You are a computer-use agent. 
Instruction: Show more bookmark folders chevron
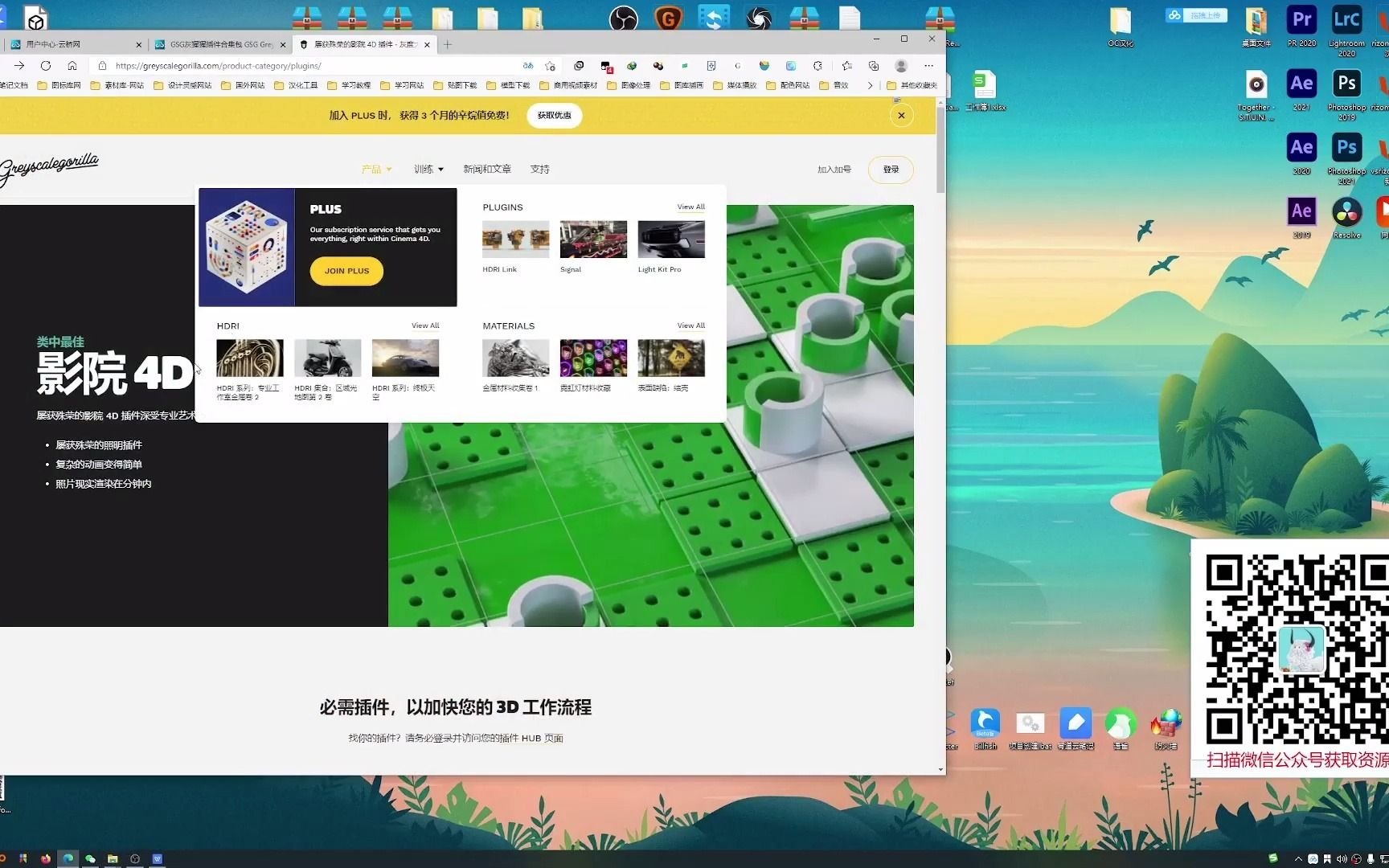(x=870, y=85)
